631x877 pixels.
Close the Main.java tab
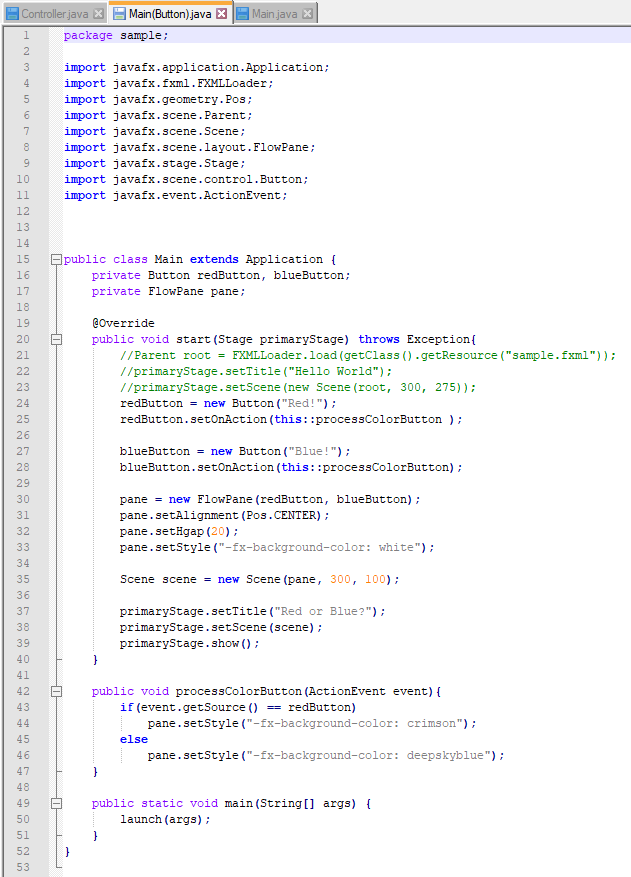coord(307,14)
